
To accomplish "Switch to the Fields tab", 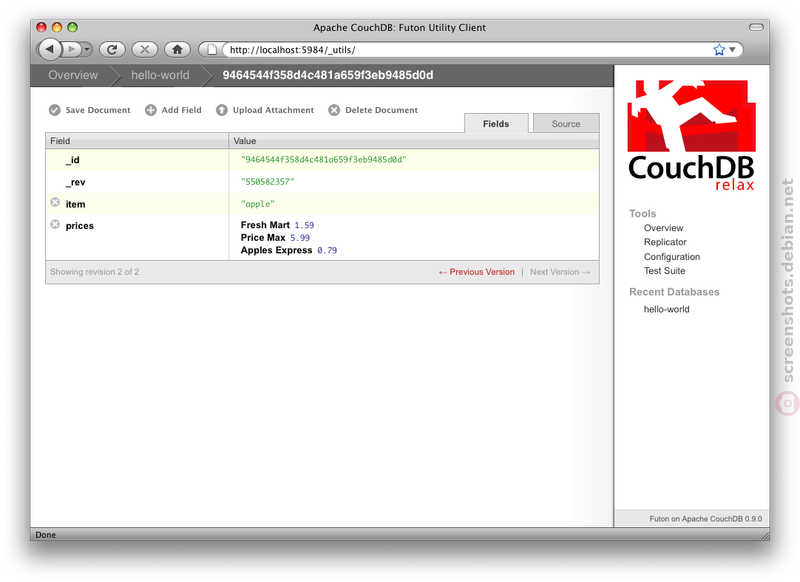I will tap(496, 123).
